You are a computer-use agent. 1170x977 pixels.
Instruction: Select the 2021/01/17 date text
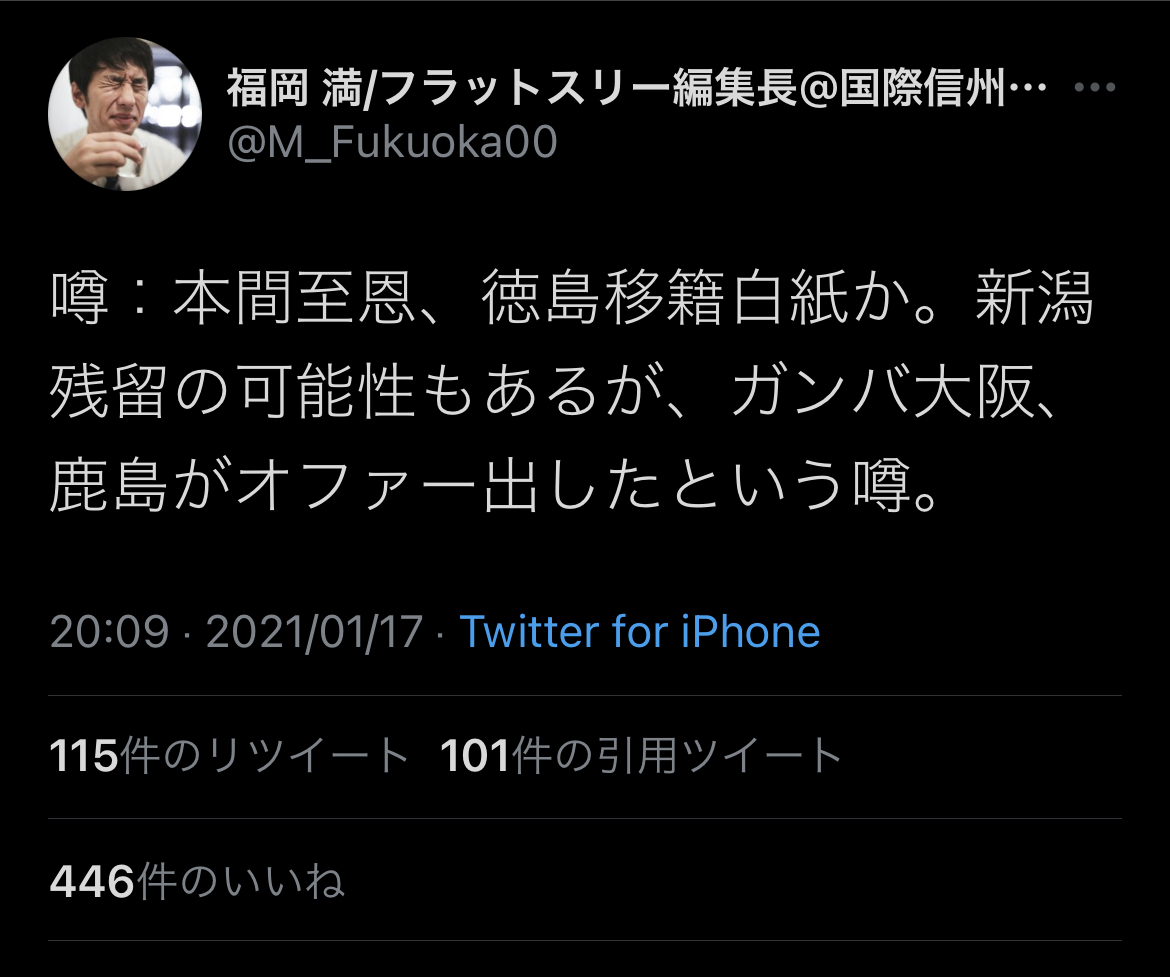tap(314, 632)
